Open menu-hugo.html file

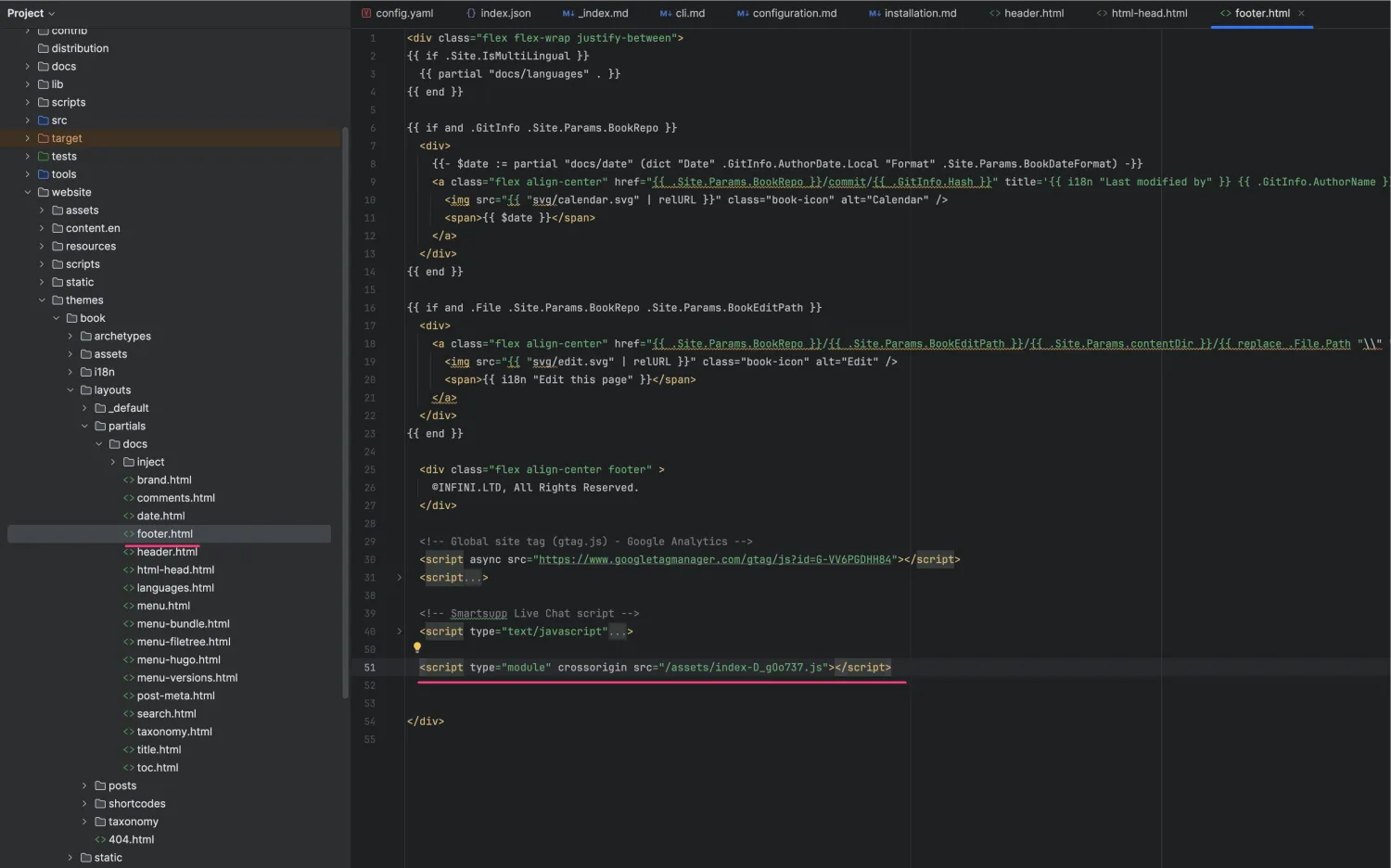(179, 660)
